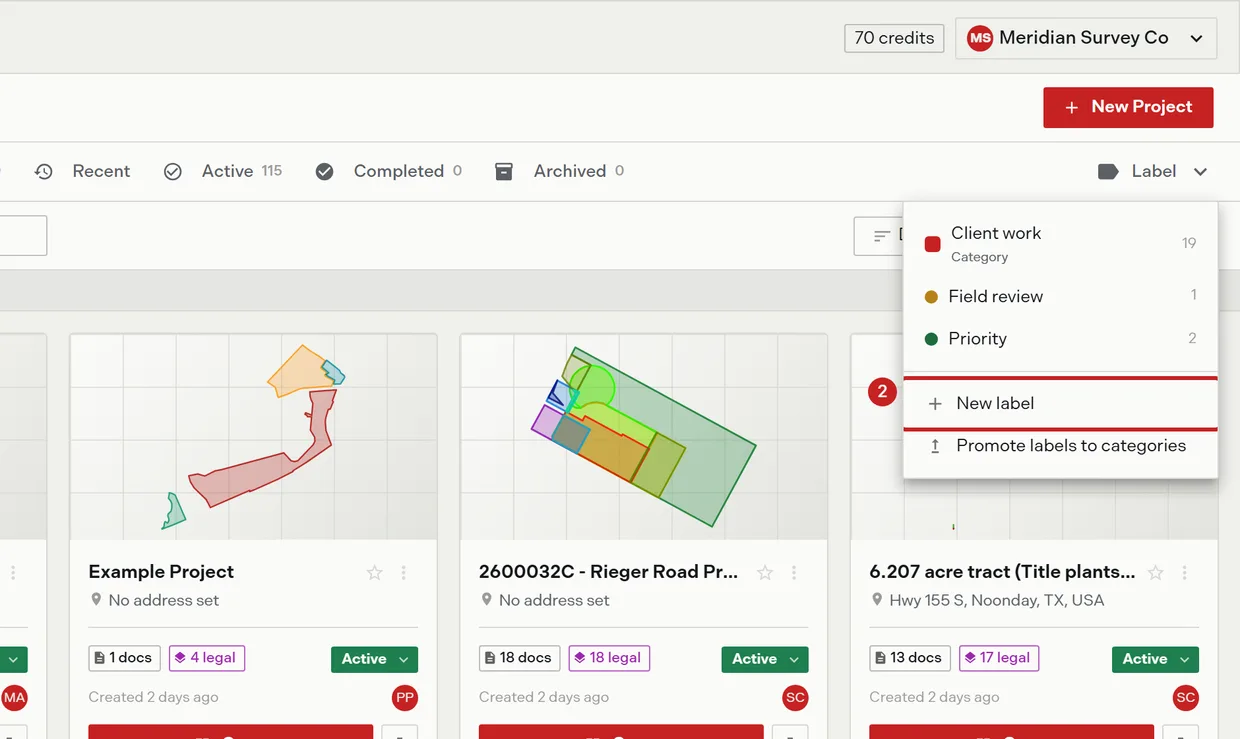Collapse the Label dropdown chevron
The image size is (1240, 739).
click(x=1200, y=172)
